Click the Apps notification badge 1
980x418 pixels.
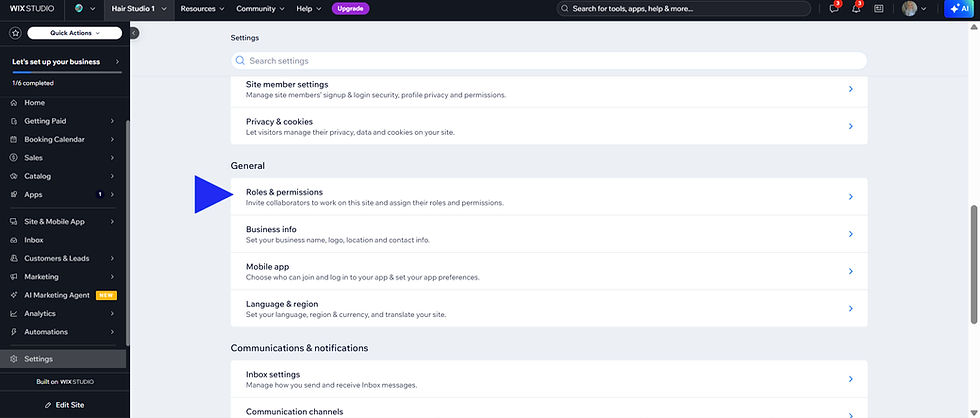pos(99,194)
